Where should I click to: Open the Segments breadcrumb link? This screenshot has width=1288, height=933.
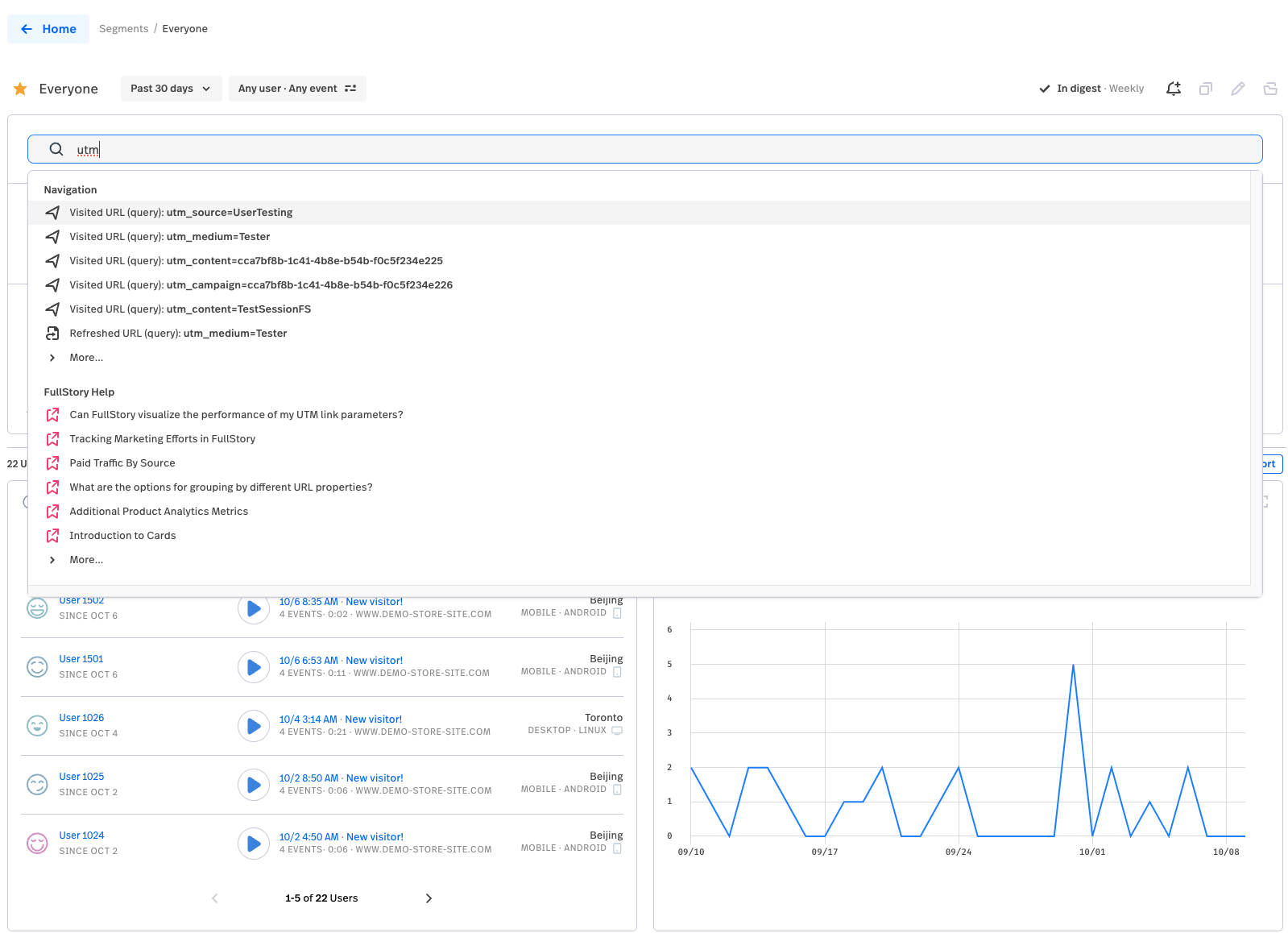[123, 29]
